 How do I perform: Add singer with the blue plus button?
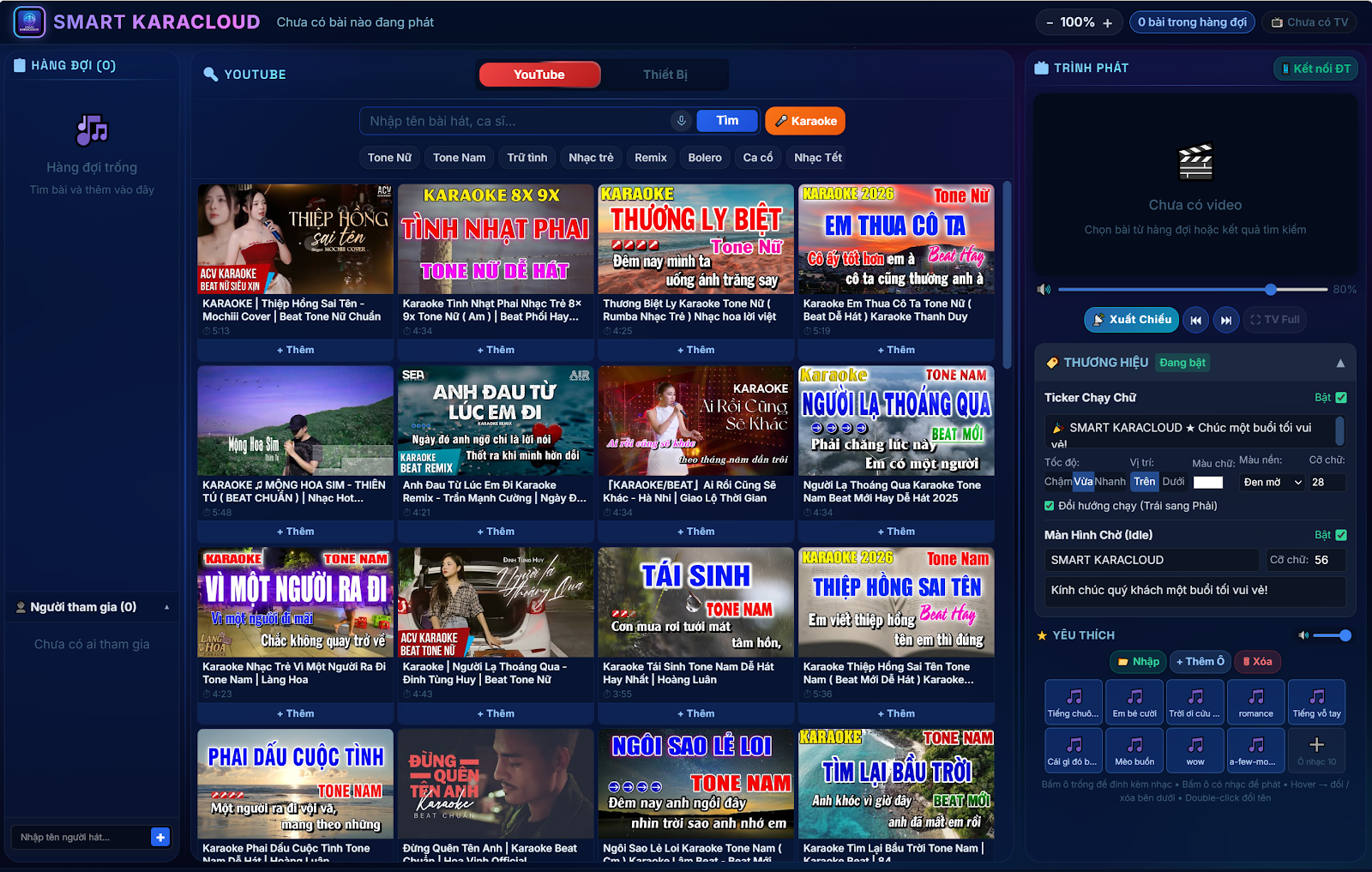160,837
